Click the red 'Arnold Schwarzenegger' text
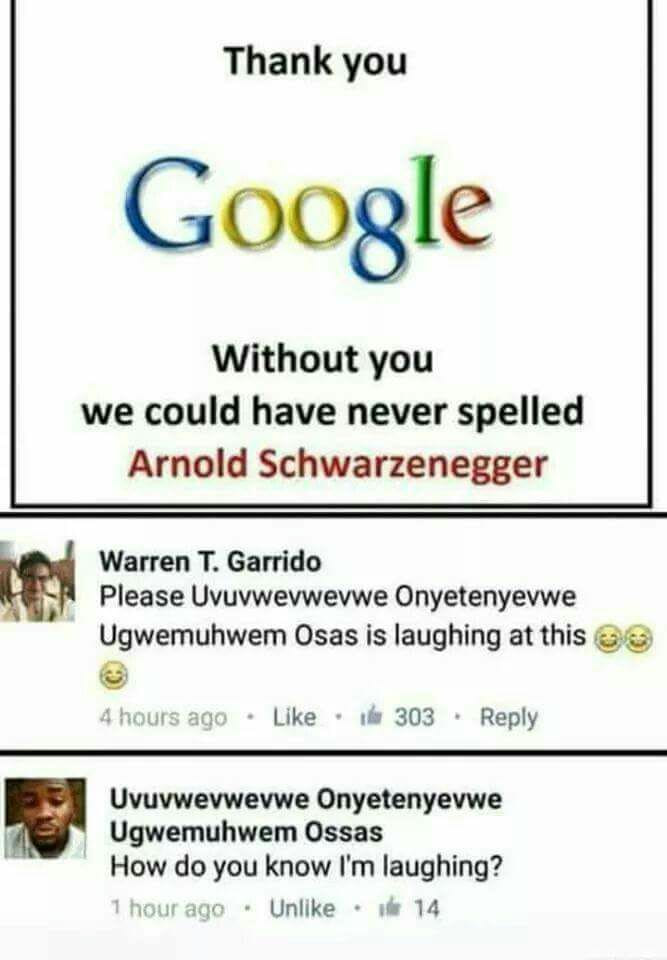Image resolution: width=667 pixels, height=960 pixels. [337, 464]
